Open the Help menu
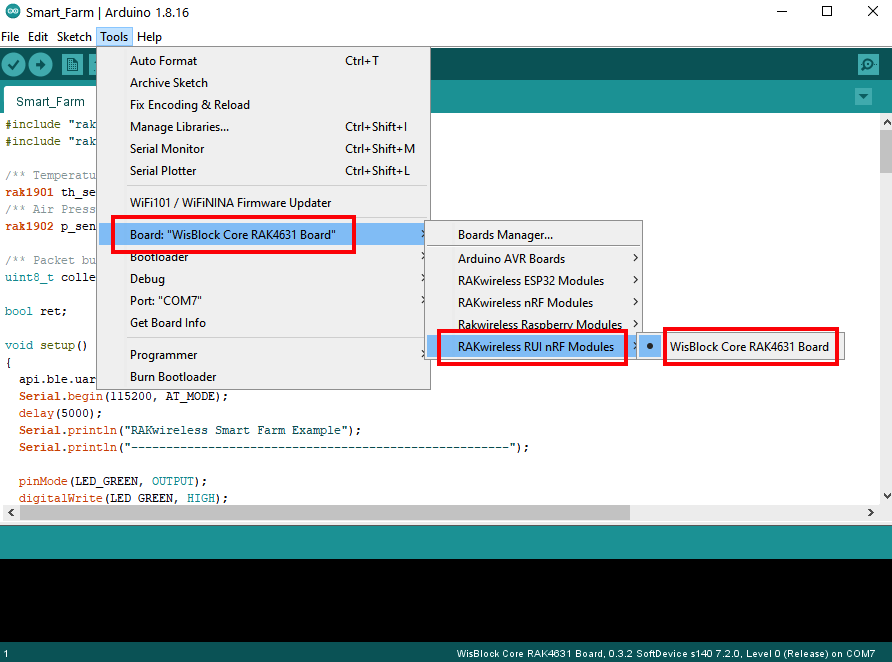Screen dimensions: 892x662 (x=149, y=37)
